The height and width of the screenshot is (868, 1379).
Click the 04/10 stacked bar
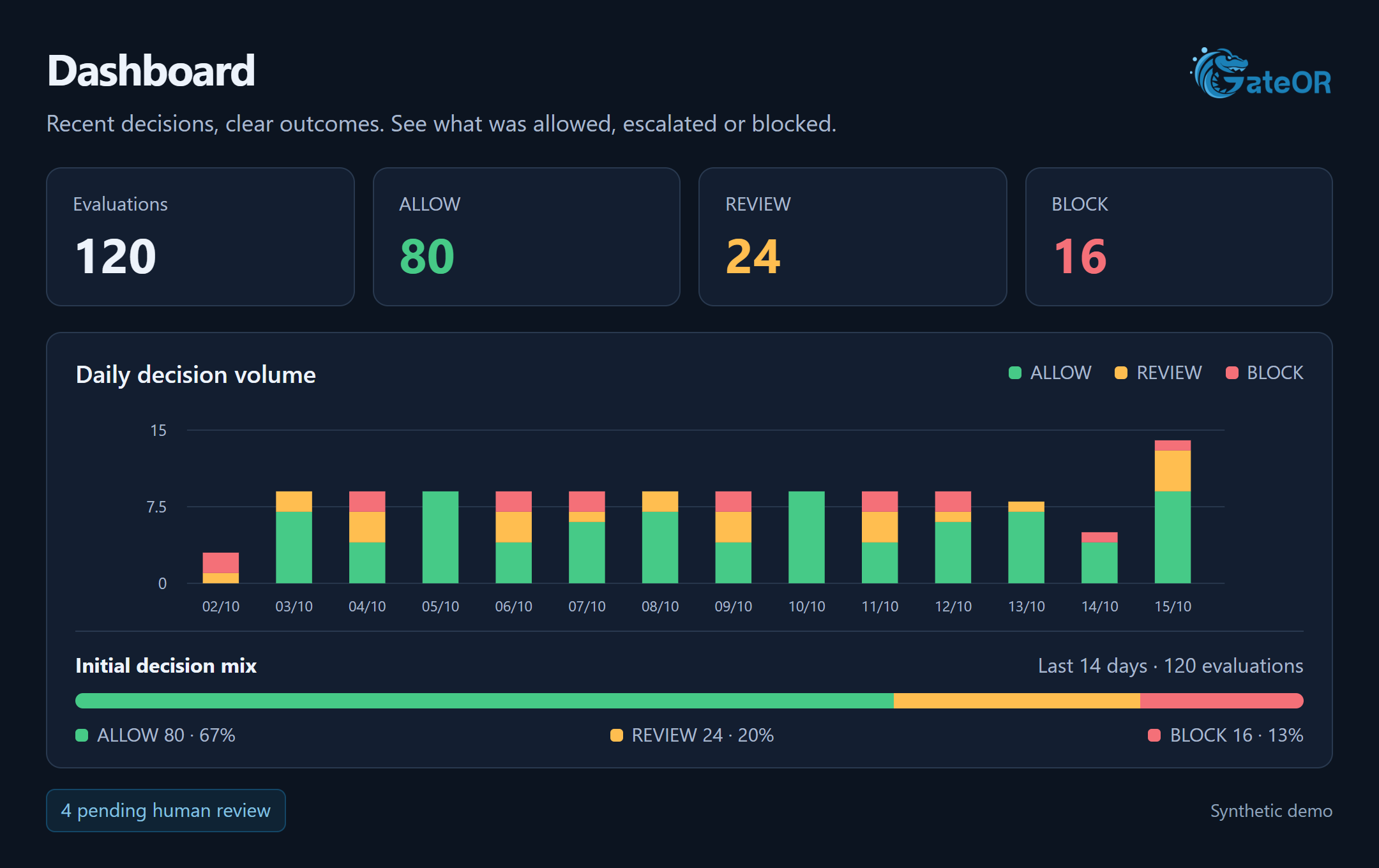coord(367,537)
